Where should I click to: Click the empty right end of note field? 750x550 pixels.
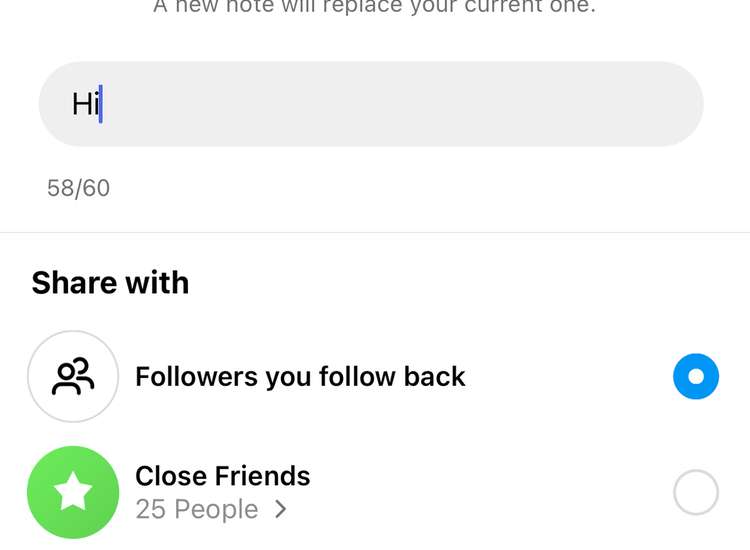coord(640,104)
